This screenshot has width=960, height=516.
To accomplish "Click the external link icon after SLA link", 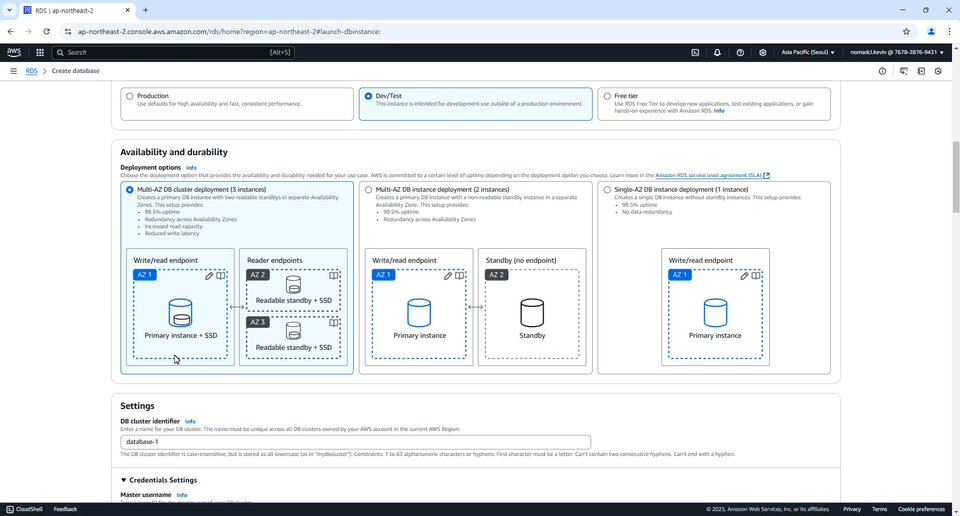I will tap(766, 176).
